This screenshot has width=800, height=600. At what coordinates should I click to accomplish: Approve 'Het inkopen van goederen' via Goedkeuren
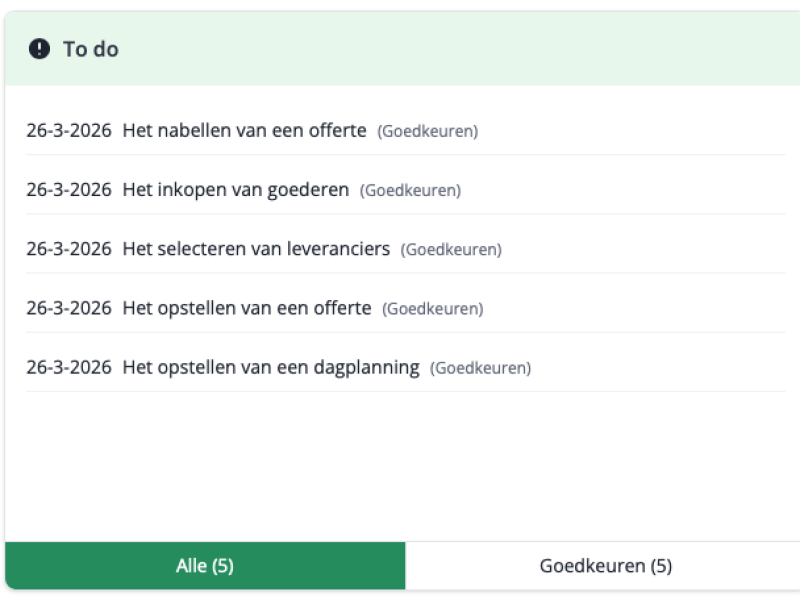(410, 190)
